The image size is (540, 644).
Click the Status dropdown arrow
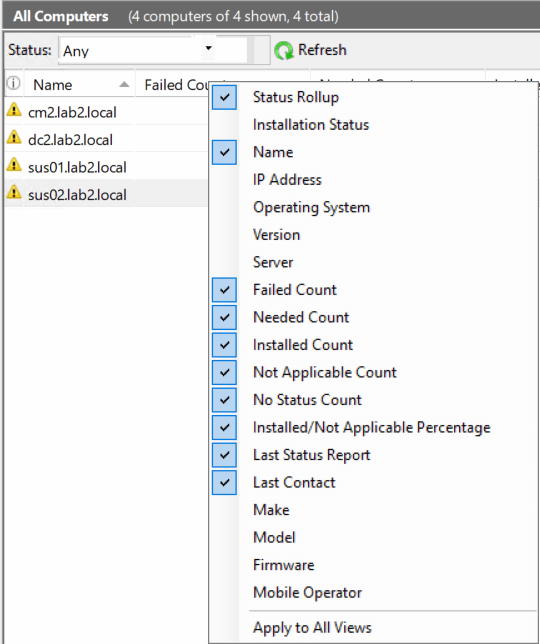point(209,48)
